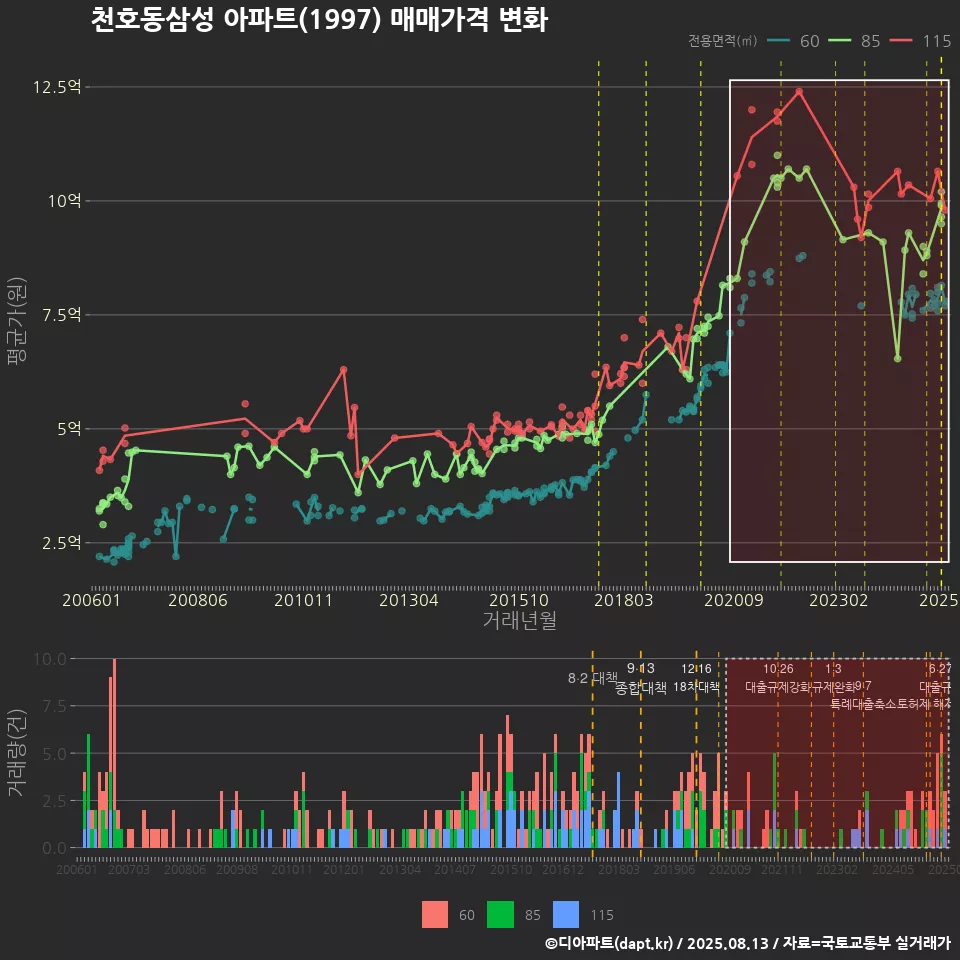Select the chart title 천호동삼성 아파트(1997) 매매가격 변화
The height and width of the screenshot is (960, 960).
tap(320, 20)
